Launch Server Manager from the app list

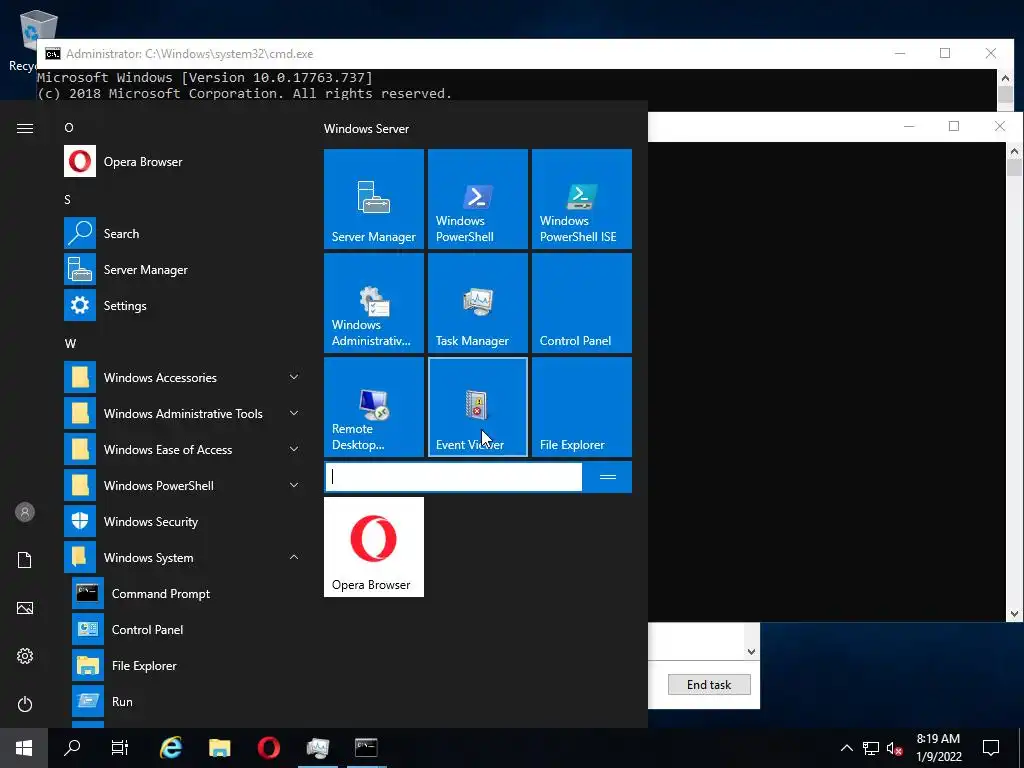[183, 269]
